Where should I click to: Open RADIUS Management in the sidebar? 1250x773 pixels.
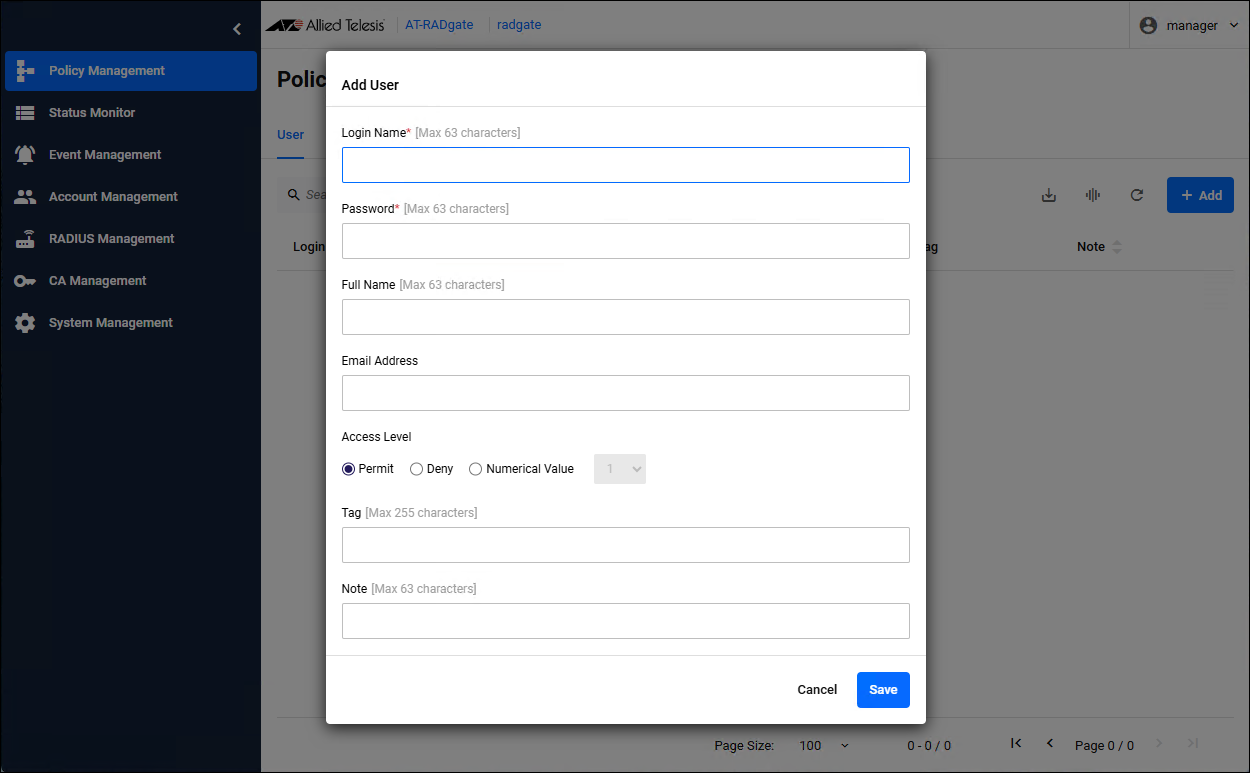131,239
